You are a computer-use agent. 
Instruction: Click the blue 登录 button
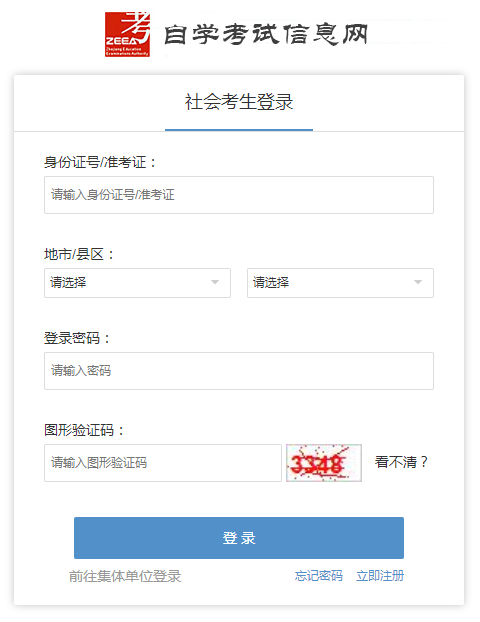click(x=239, y=538)
